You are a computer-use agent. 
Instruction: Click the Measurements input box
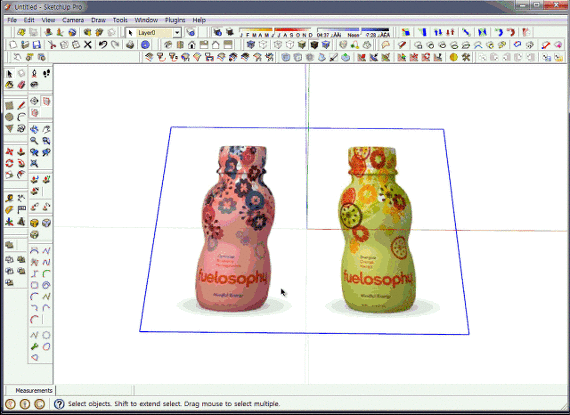[94, 390]
